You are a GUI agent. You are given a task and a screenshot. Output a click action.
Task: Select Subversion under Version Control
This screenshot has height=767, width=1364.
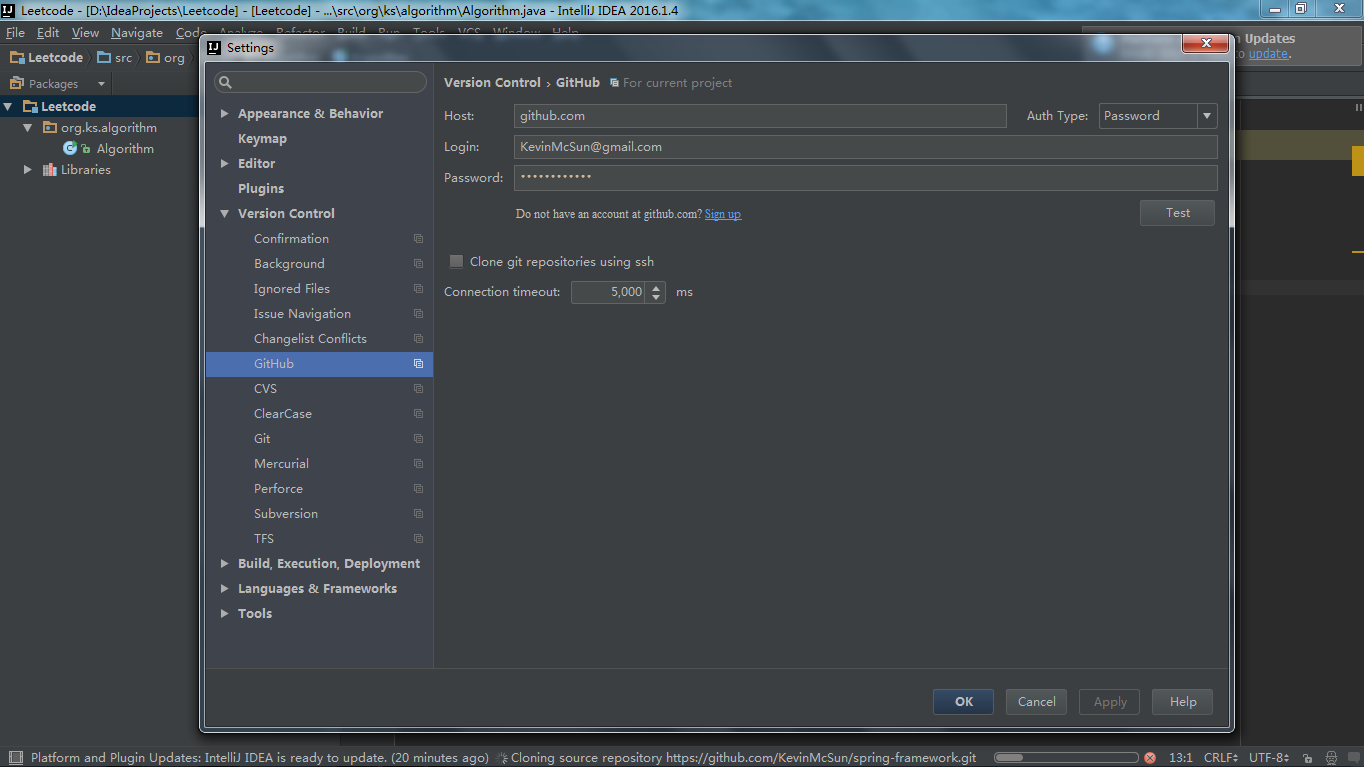286,514
